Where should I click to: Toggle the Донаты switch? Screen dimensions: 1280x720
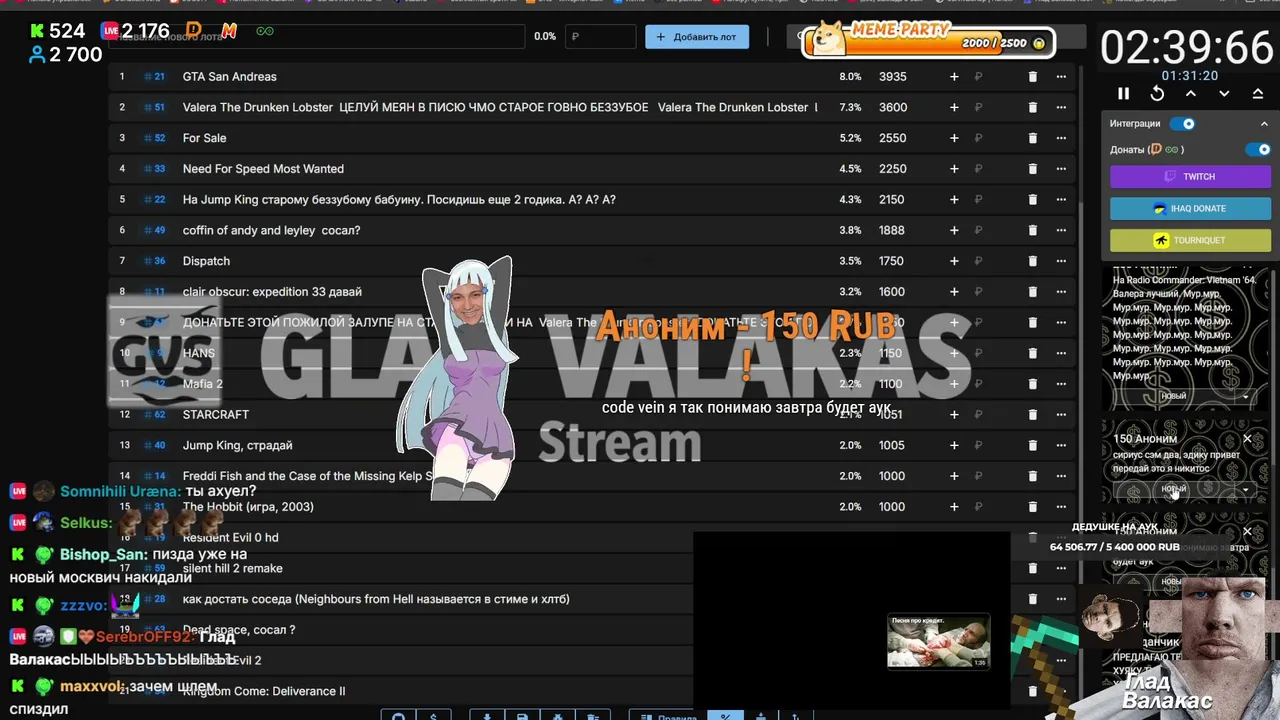click(x=1258, y=149)
